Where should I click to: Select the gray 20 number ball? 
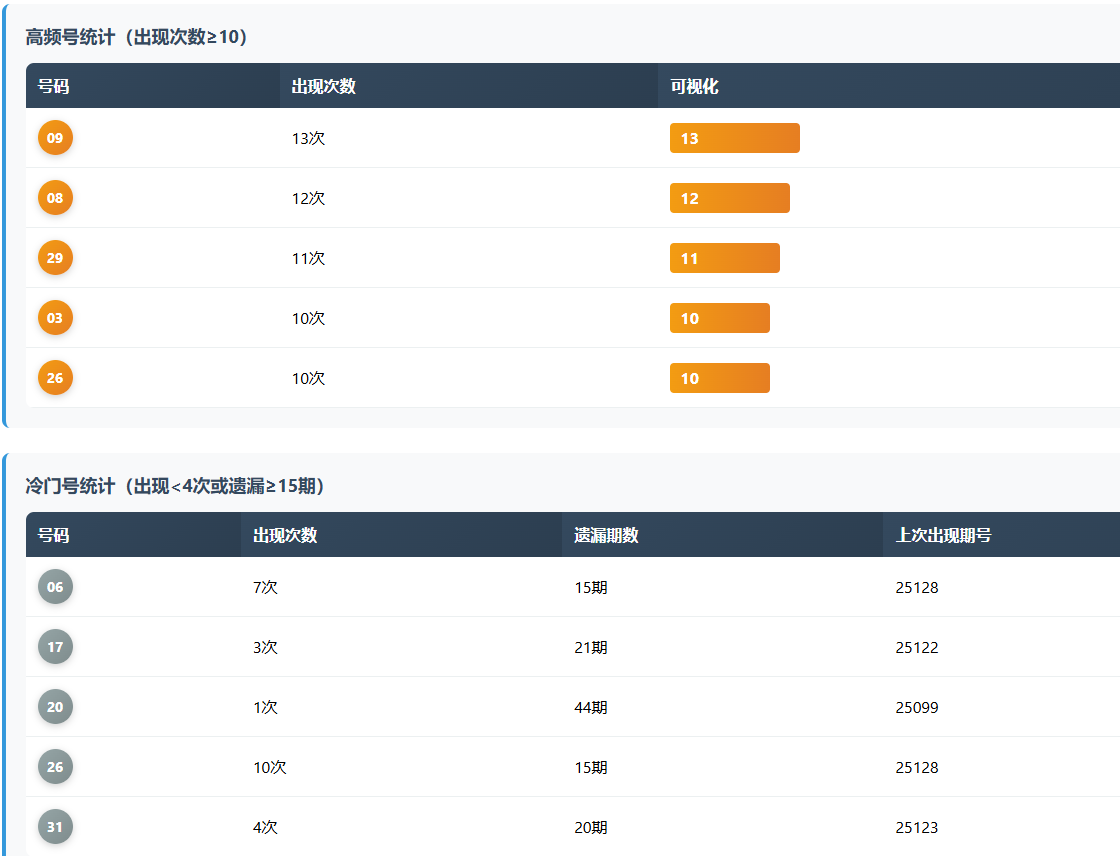coord(55,707)
